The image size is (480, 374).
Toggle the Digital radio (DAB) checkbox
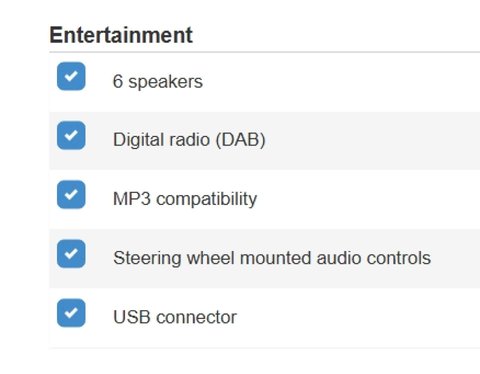(x=71, y=135)
